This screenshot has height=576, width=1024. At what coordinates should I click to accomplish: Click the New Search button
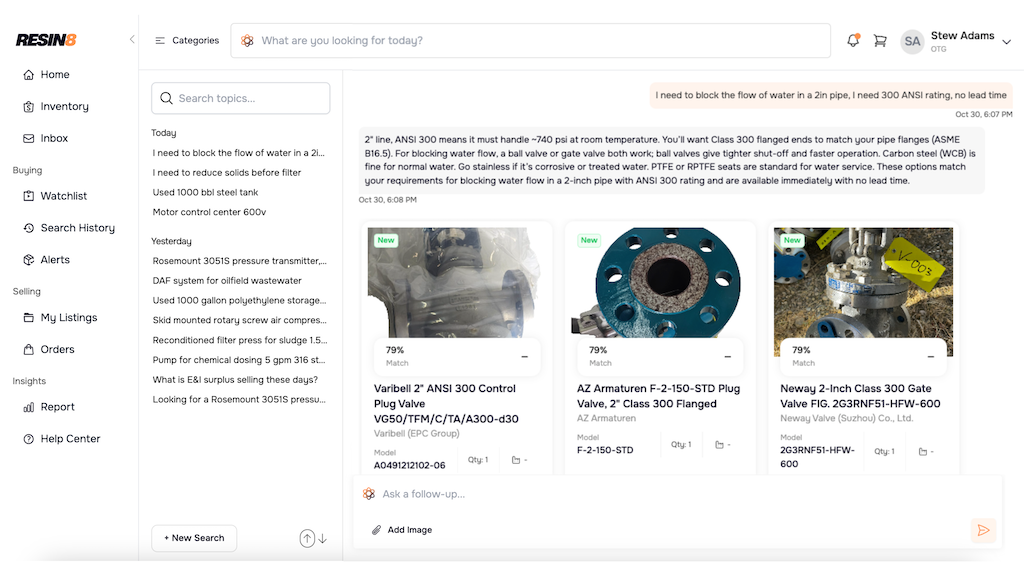(x=194, y=538)
